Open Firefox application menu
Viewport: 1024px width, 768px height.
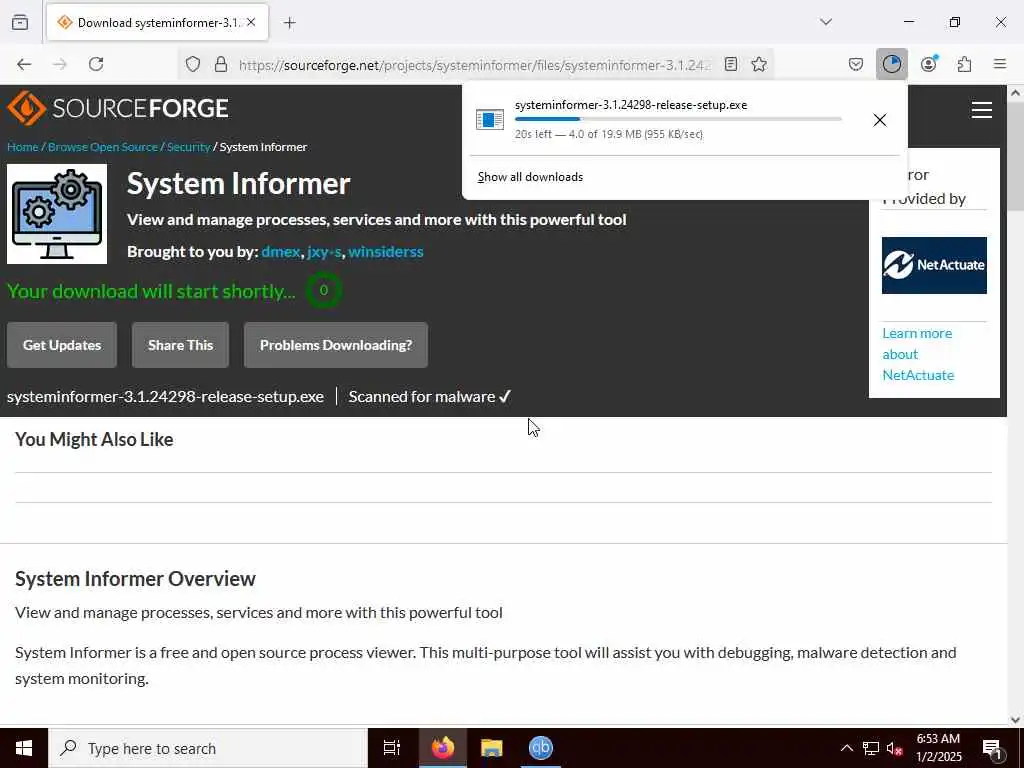pyautogui.click(x=1000, y=64)
